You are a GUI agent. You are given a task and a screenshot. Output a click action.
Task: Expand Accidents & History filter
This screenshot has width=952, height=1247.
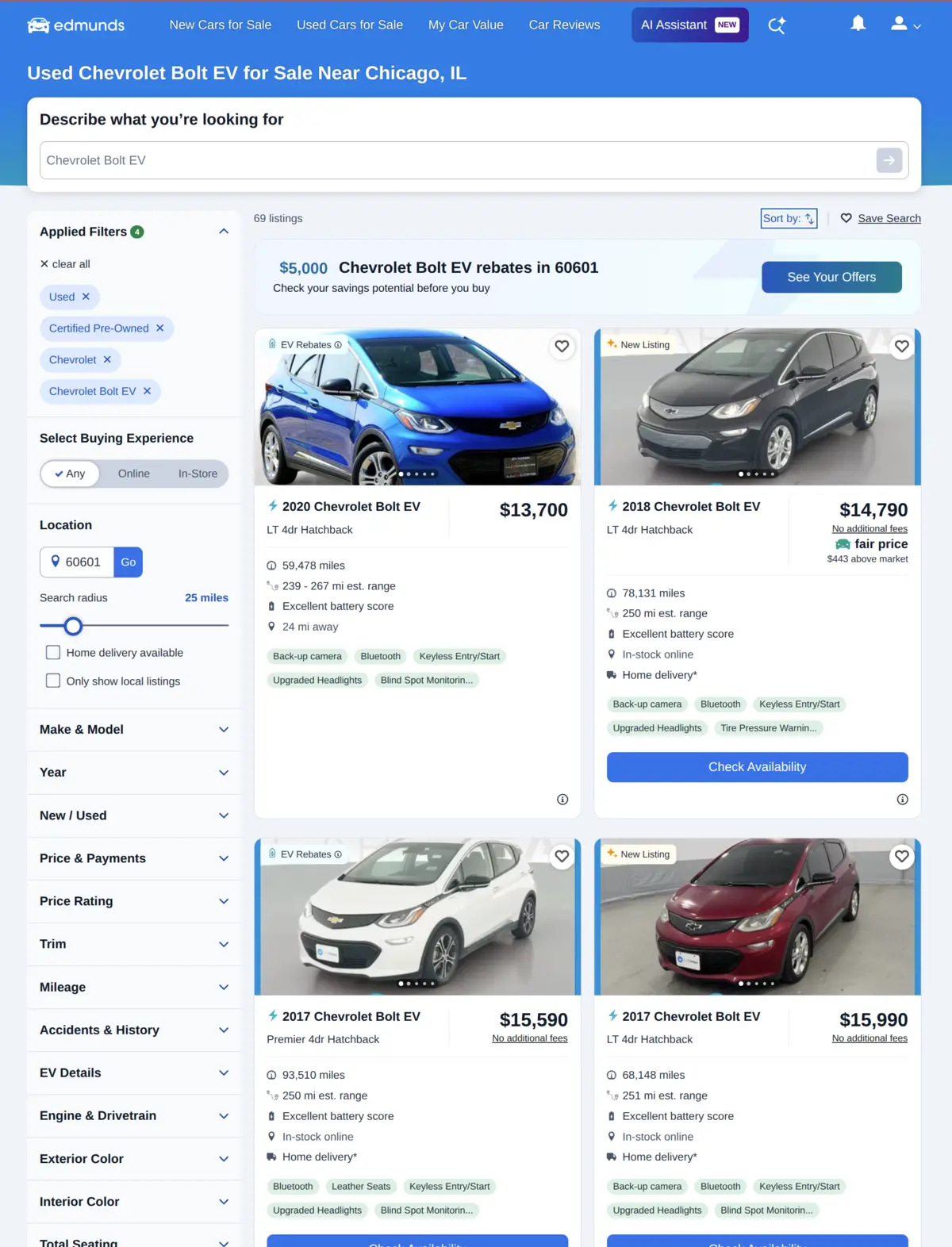[x=134, y=1030]
